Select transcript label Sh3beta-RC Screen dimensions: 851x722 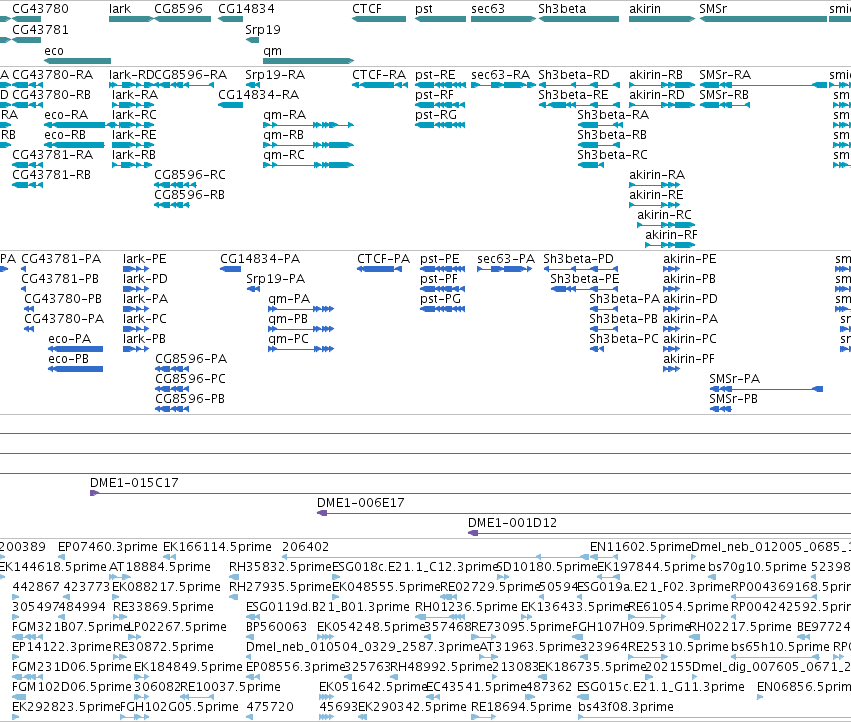point(613,155)
